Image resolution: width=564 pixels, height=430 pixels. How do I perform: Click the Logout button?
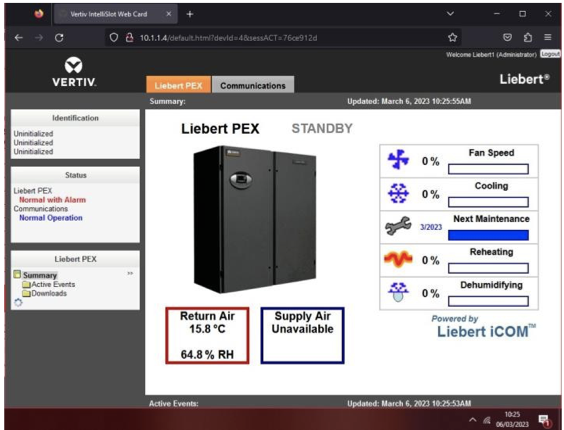550,54
